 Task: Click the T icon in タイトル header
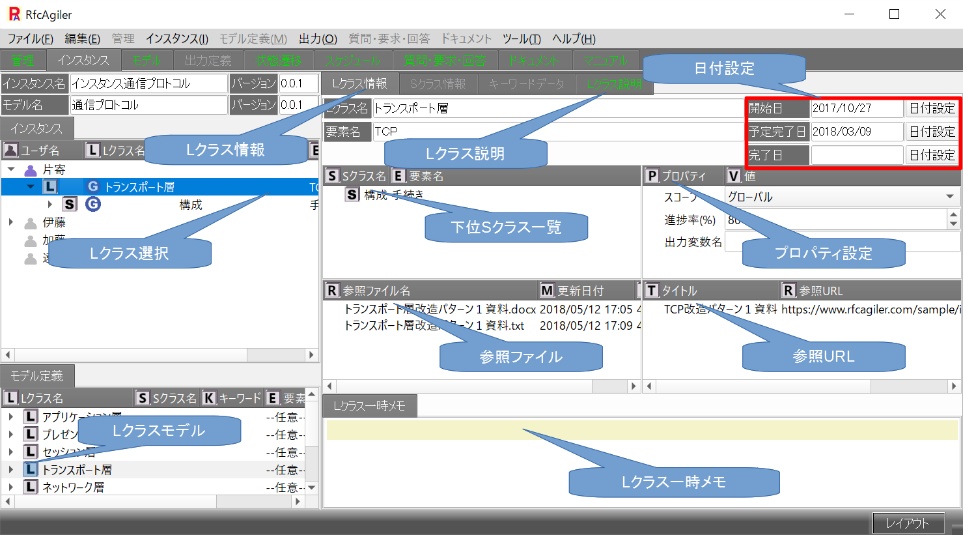click(x=652, y=291)
